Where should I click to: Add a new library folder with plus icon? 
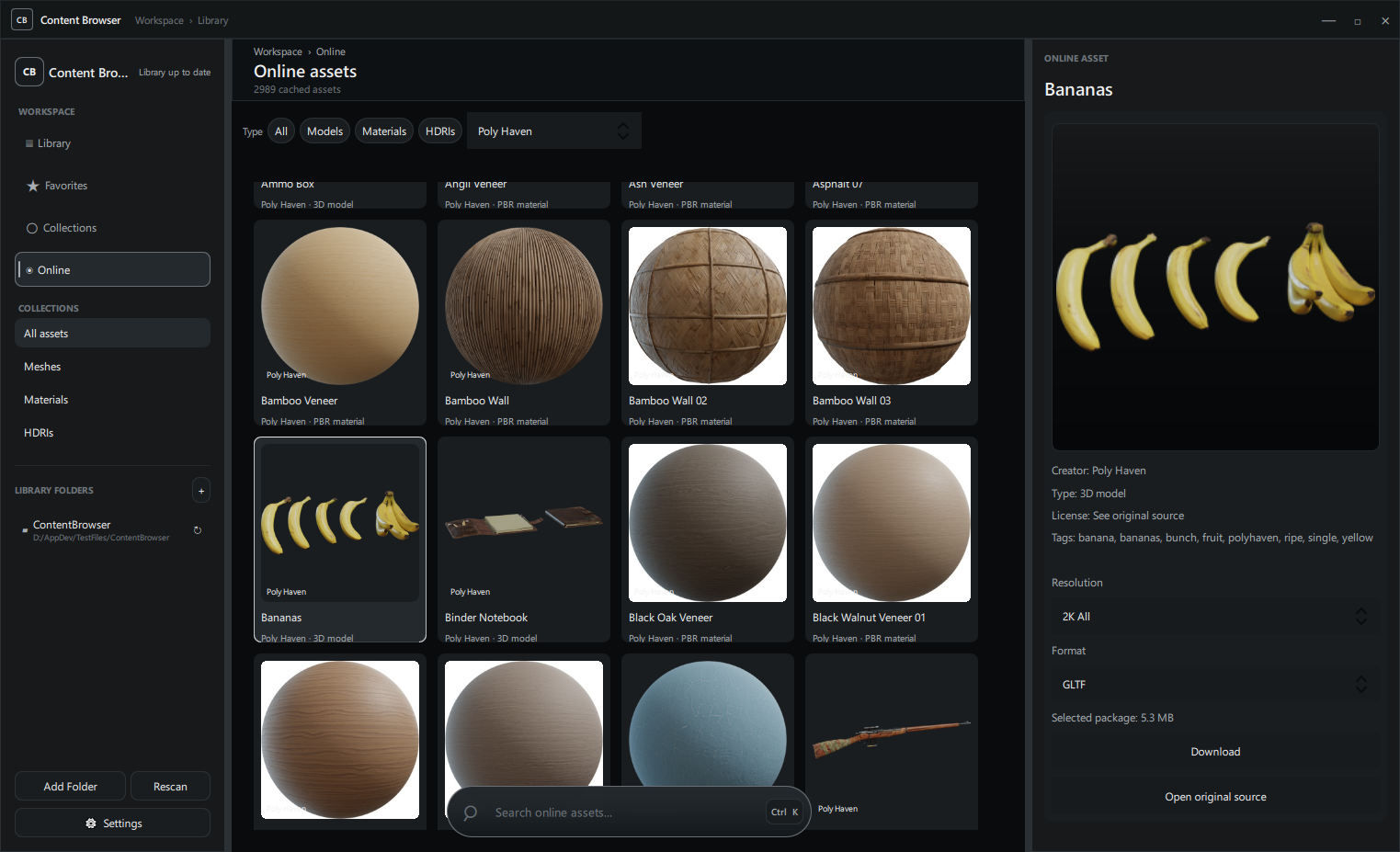[201, 490]
